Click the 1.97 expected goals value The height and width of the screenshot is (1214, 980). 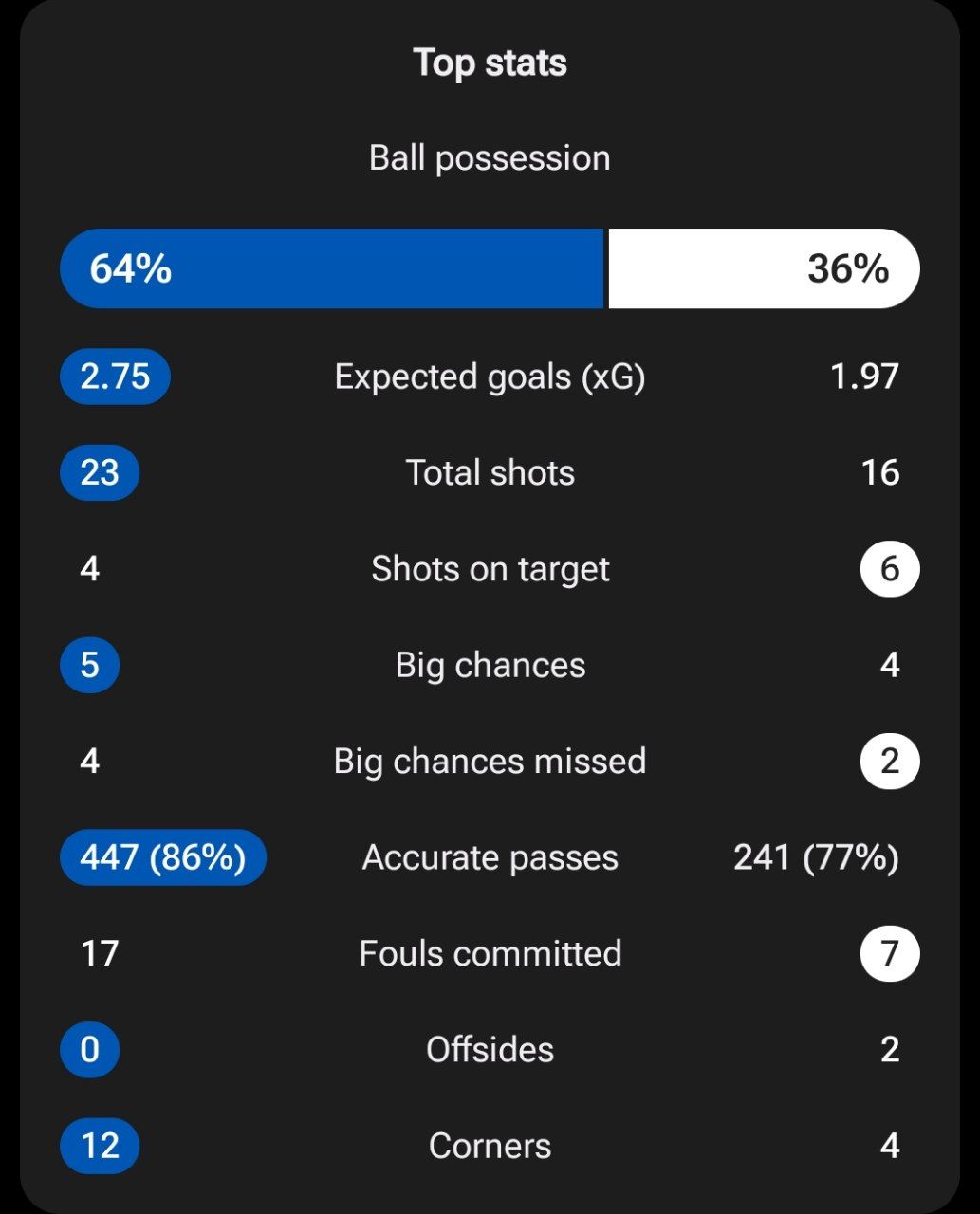[864, 377]
